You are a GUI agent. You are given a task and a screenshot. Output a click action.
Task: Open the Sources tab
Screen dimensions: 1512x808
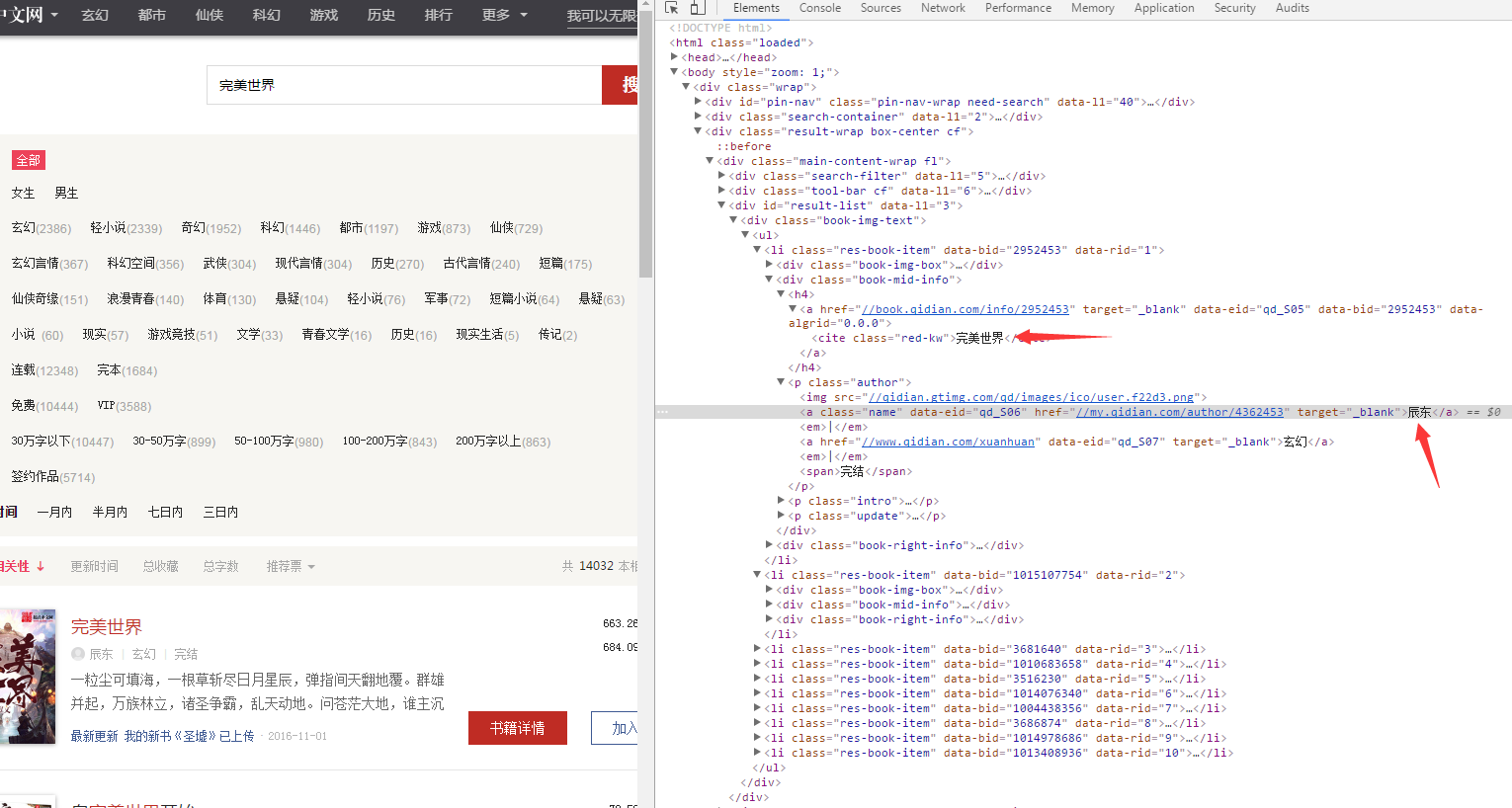881,8
